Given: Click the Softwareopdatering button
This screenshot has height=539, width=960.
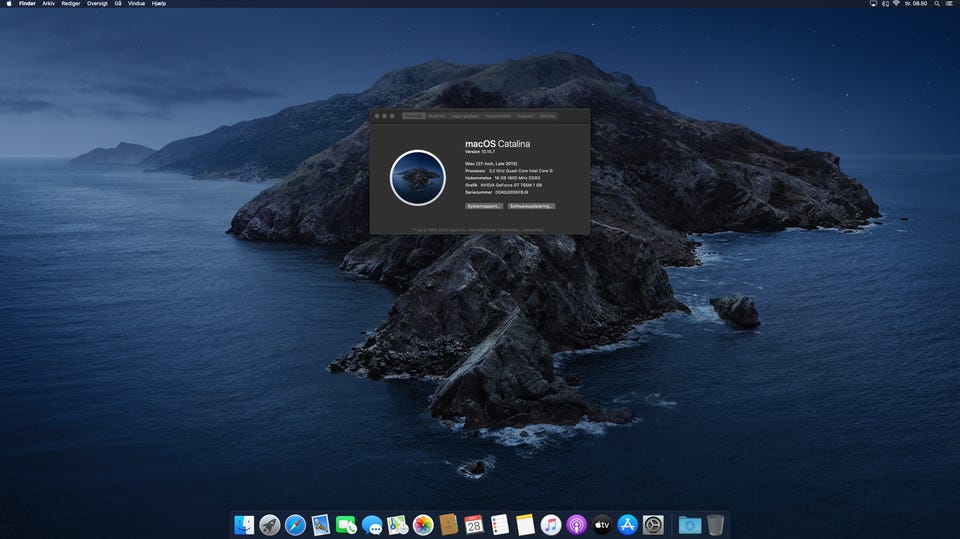Looking at the screenshot, I should click(531, 206).
